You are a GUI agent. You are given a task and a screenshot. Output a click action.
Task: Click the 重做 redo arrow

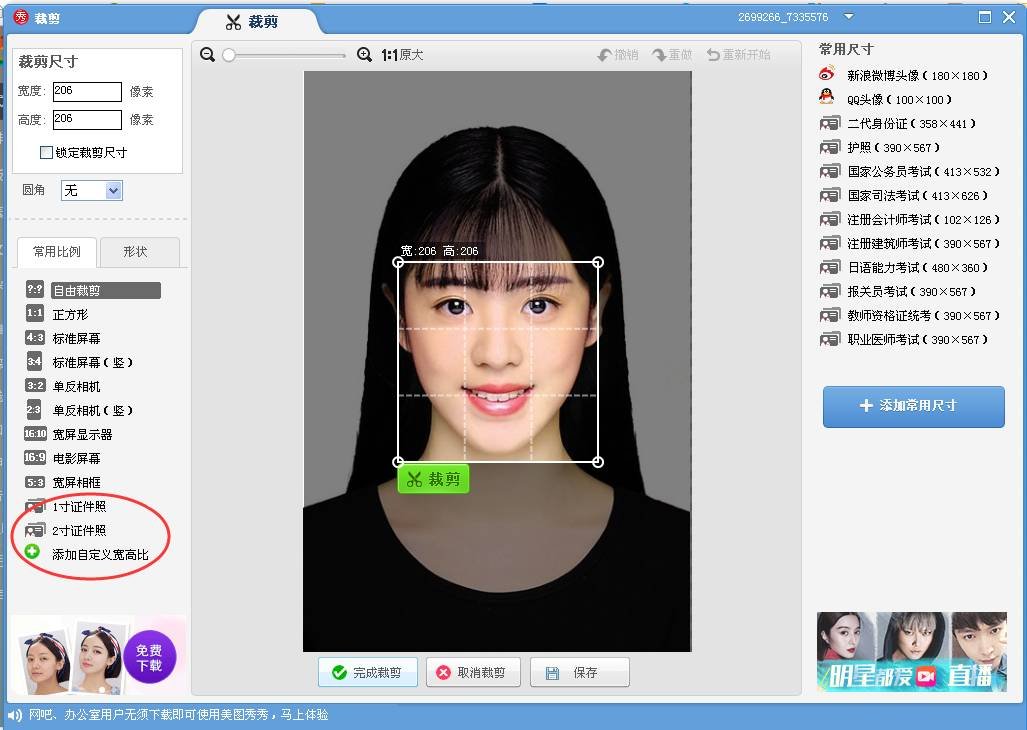pyautogui.click(x=659, y=55)
